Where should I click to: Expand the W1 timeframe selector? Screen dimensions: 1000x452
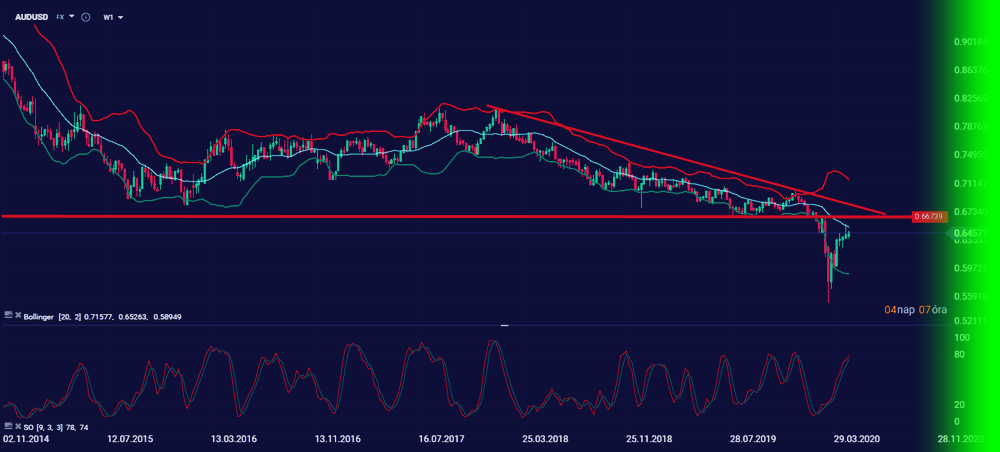tap(113, 17)
